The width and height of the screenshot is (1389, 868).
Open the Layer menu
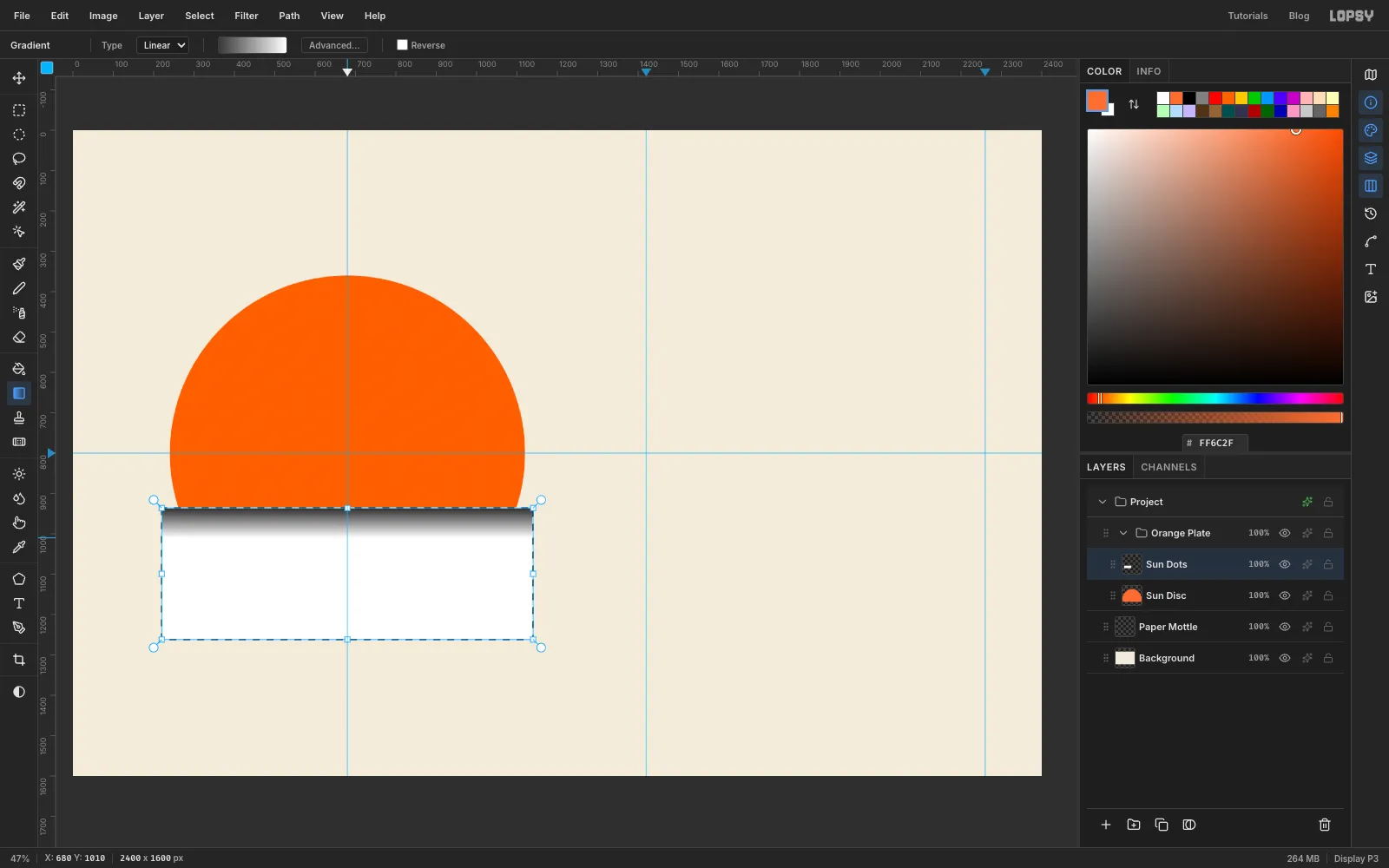151,16
